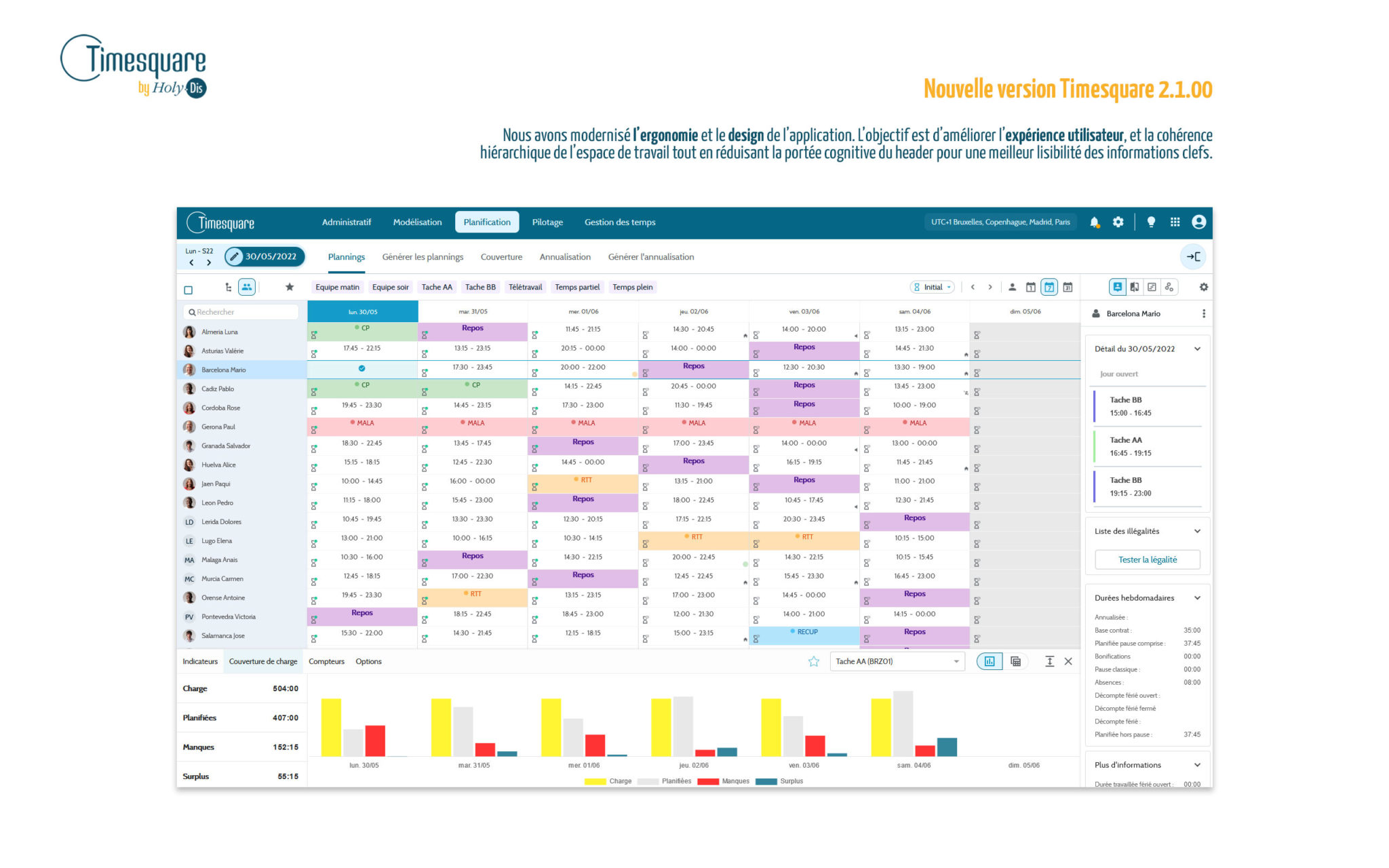Switch to the Couverture tab
The width and height of the screenshot is (1389, 868).
501,256
